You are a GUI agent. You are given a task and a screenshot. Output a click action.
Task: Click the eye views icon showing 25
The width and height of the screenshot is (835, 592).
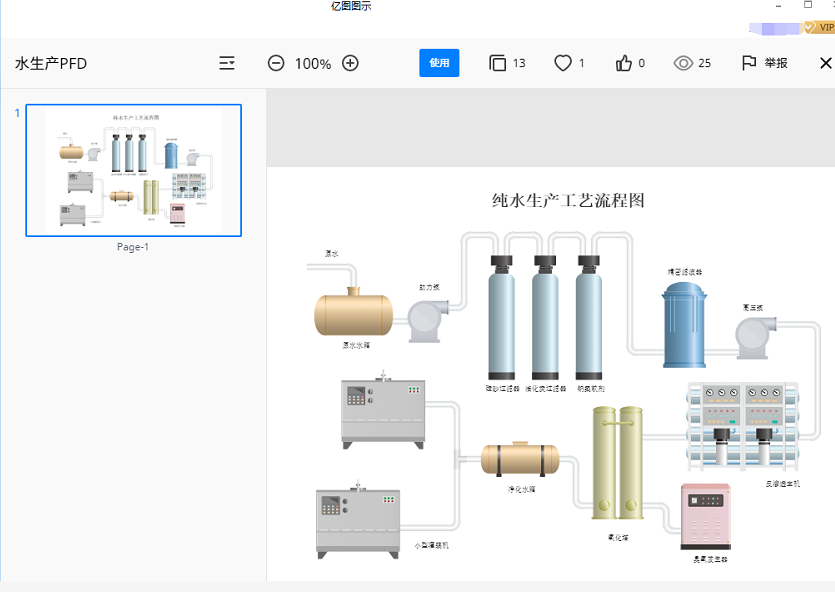(x=683, y=63)
